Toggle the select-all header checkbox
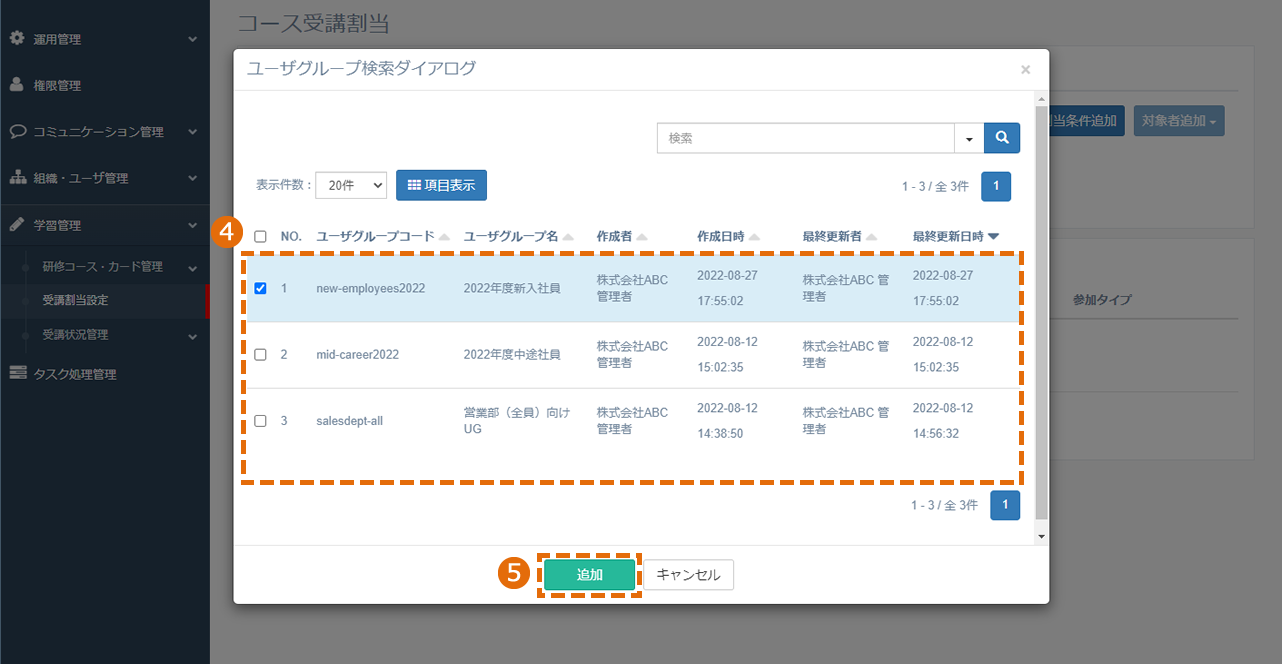 click(261, 237)
